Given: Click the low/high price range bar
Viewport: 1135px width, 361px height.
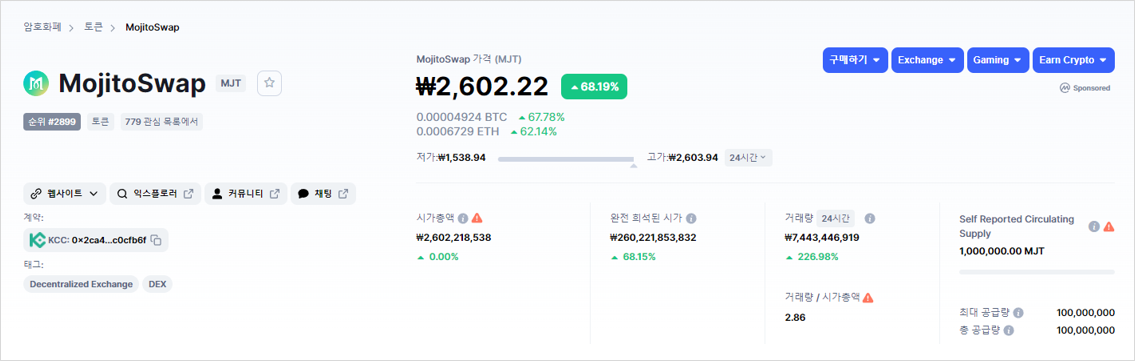Looking at the screenshot, I should coord(567,159).
